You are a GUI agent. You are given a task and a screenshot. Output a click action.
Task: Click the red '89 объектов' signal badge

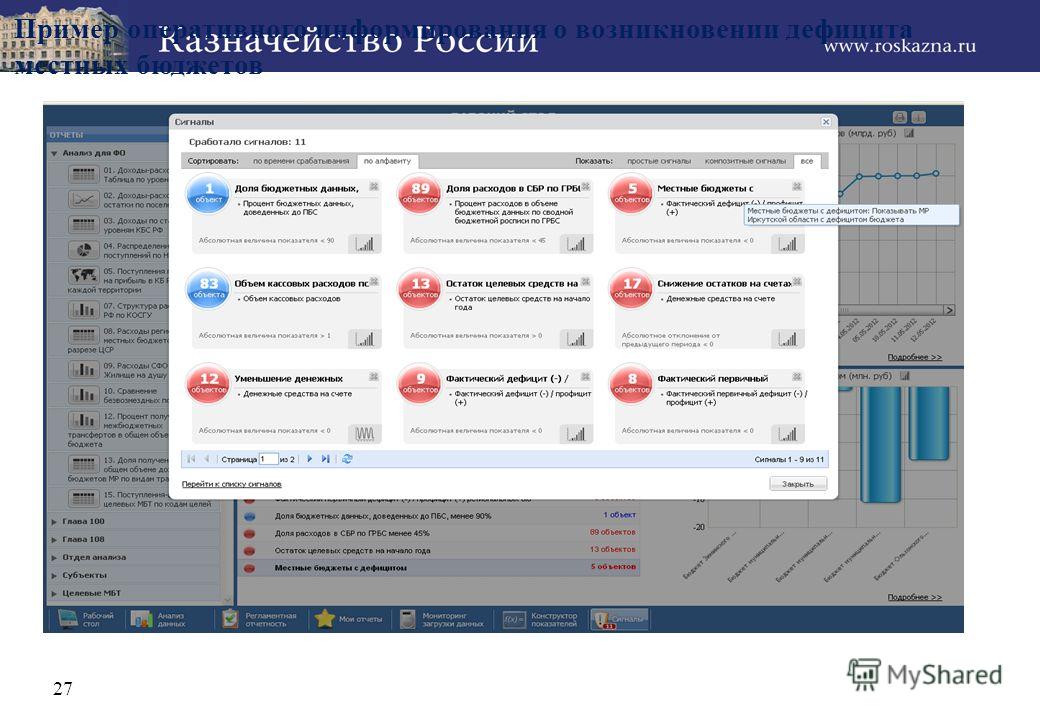(x=420, y=193)
